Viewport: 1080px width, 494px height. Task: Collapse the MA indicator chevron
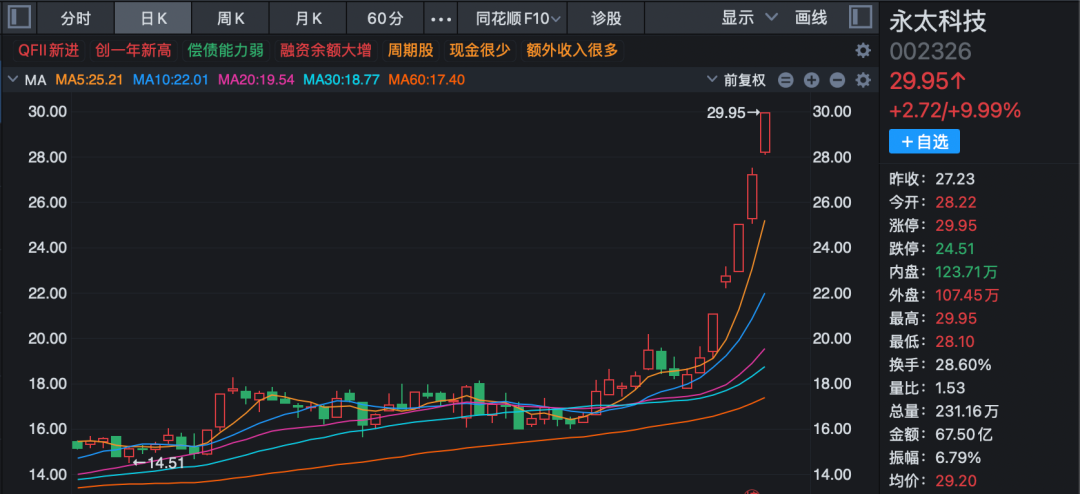click(x=12, y=80)
